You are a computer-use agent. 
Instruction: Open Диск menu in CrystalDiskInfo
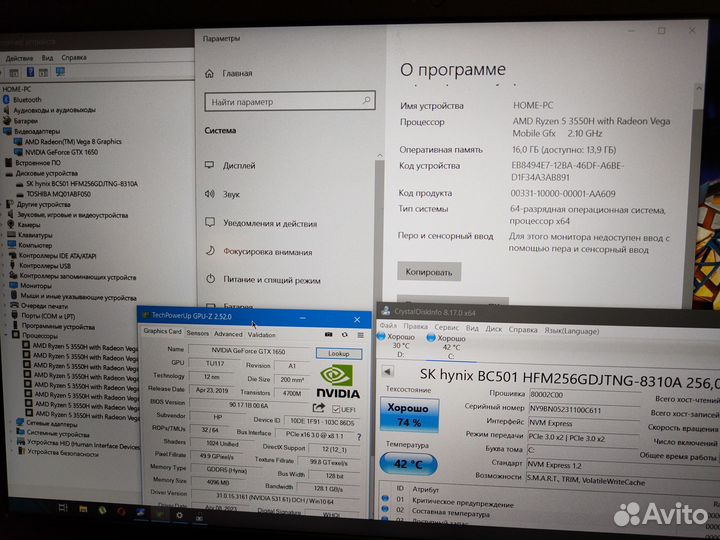[494, 329]
